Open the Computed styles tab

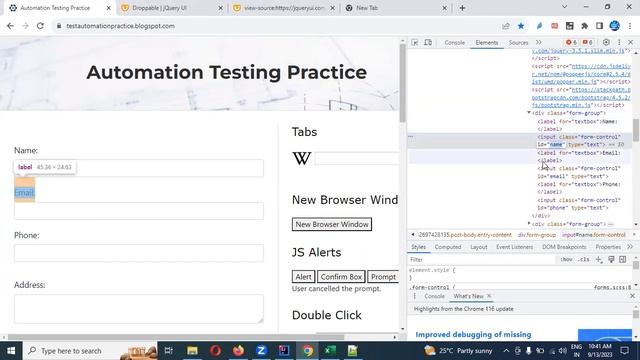[x=448, y=247]
